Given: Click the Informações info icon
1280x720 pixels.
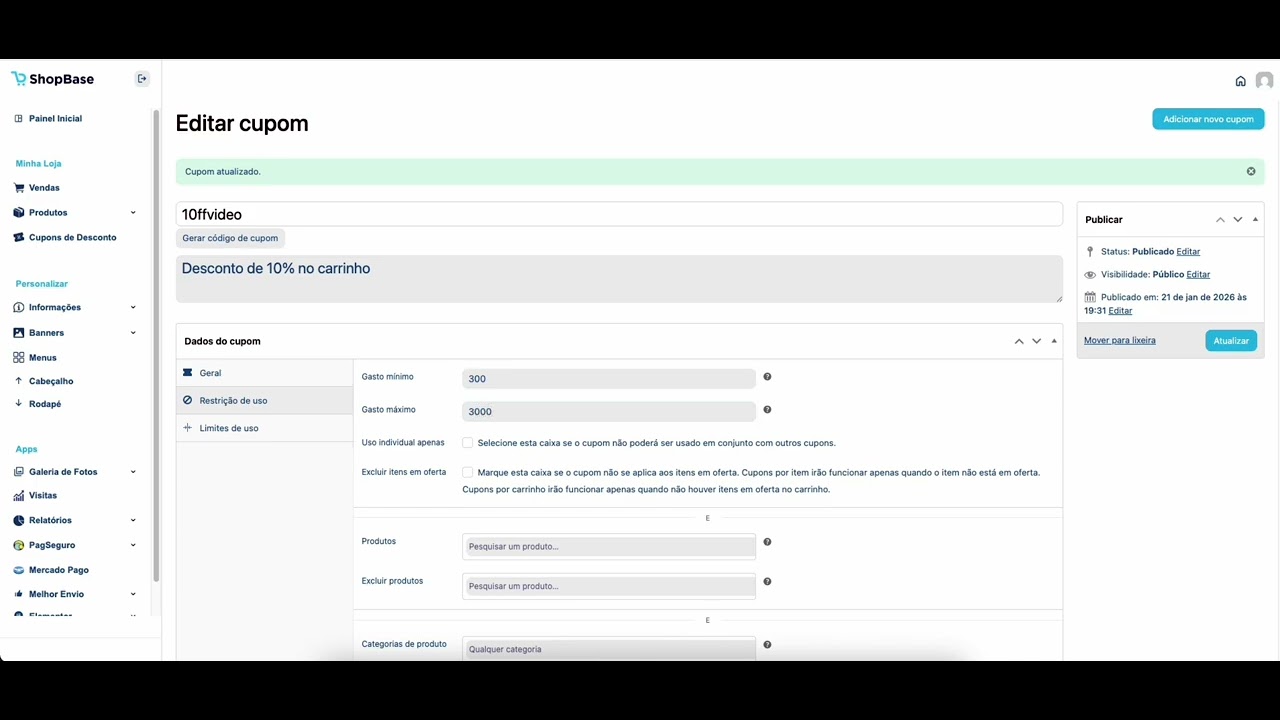Looking at the screenshot, I should (x=19, y=307).
